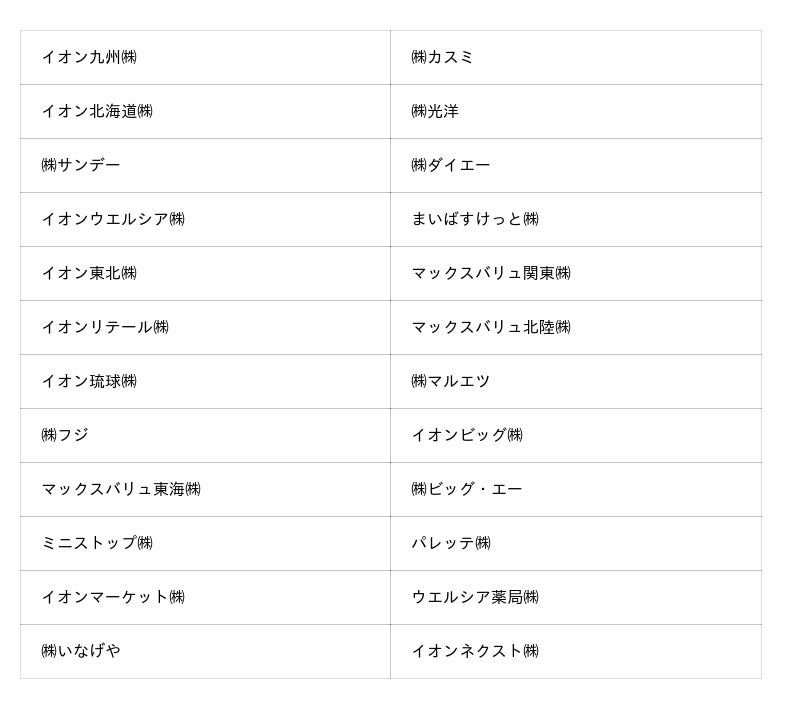
Task: Select the ㈱マルエツ company name
Action: [x=451, y=381]
